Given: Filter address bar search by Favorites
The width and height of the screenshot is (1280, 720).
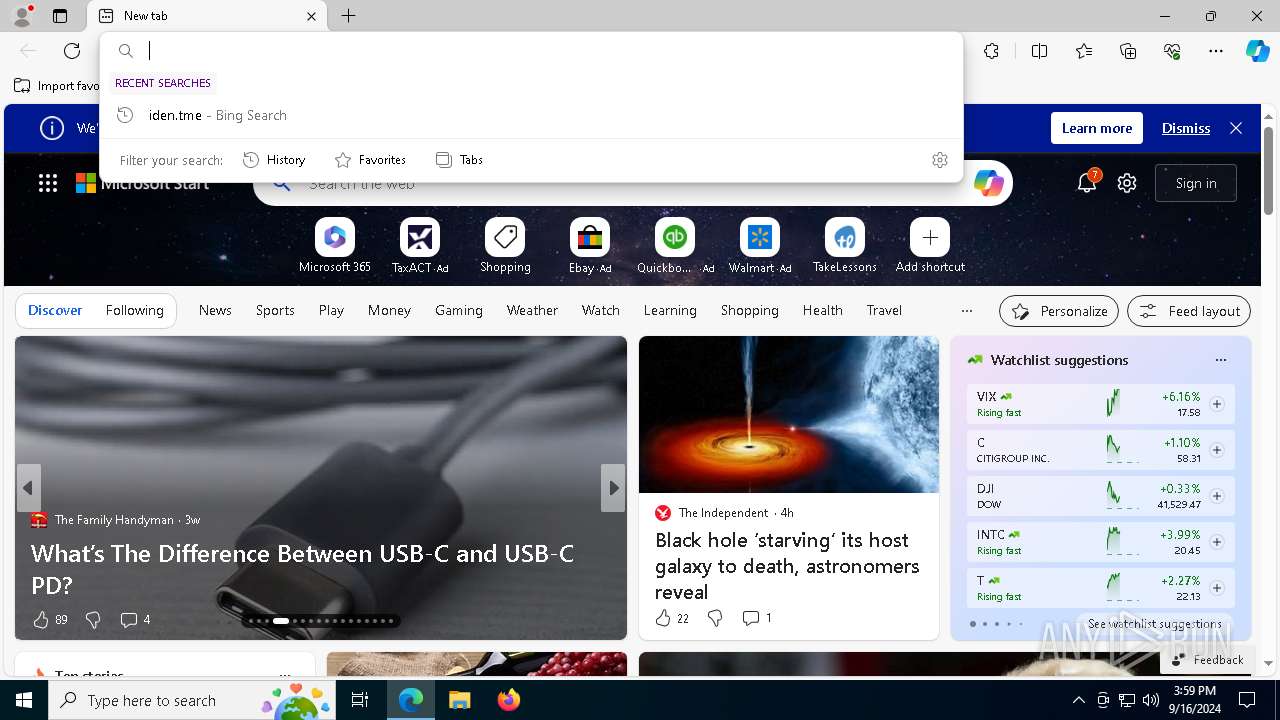Looking at the screenshot, I should point(370,160).
